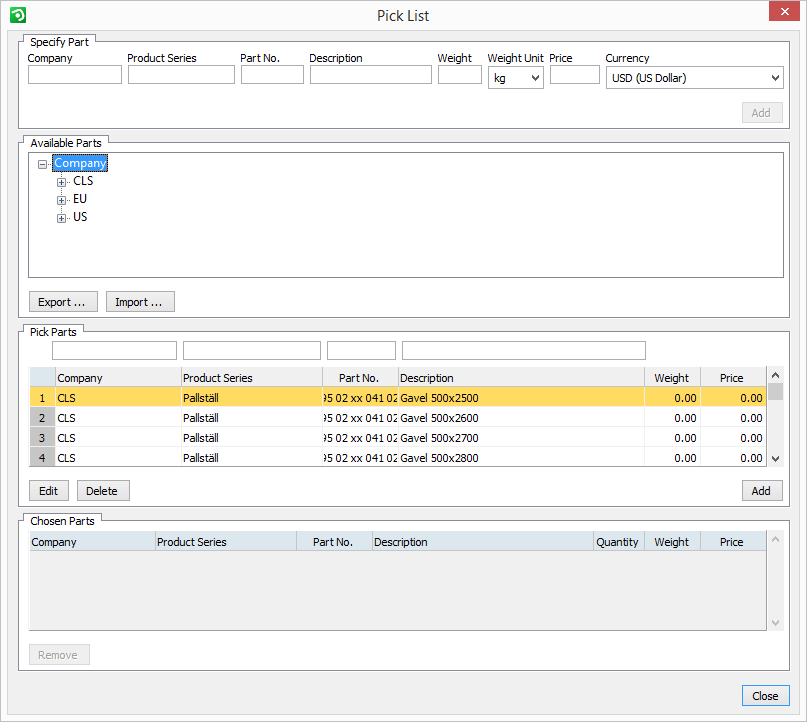Close the Pick List dialog with Close button
Image resolution: width=807 pixels, height=722 pixels.
(765, 696)
